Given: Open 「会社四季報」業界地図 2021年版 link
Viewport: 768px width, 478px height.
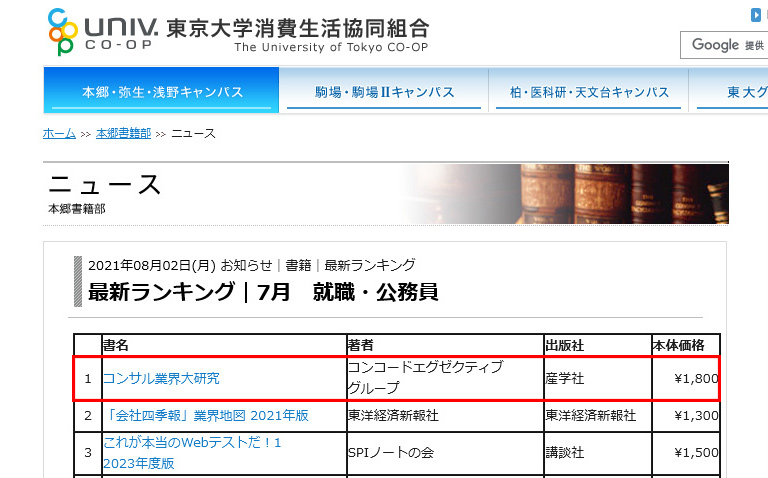Looking at the screenshot, I should (206, 416).
